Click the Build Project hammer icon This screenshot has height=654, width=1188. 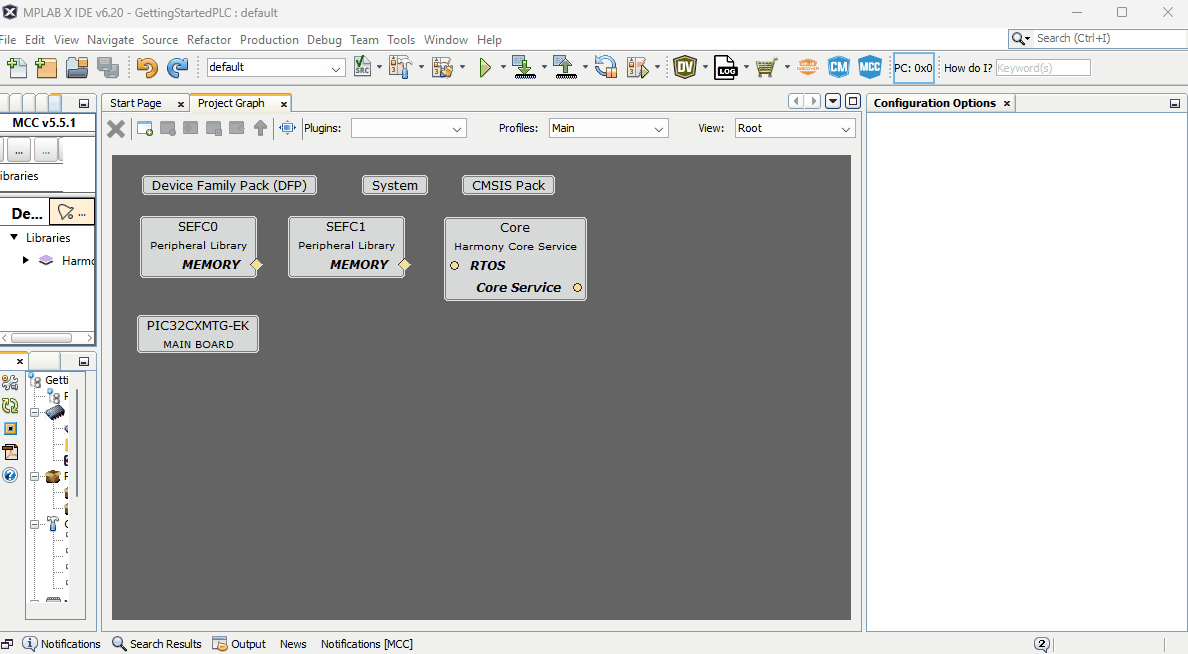tap(399, 67)
